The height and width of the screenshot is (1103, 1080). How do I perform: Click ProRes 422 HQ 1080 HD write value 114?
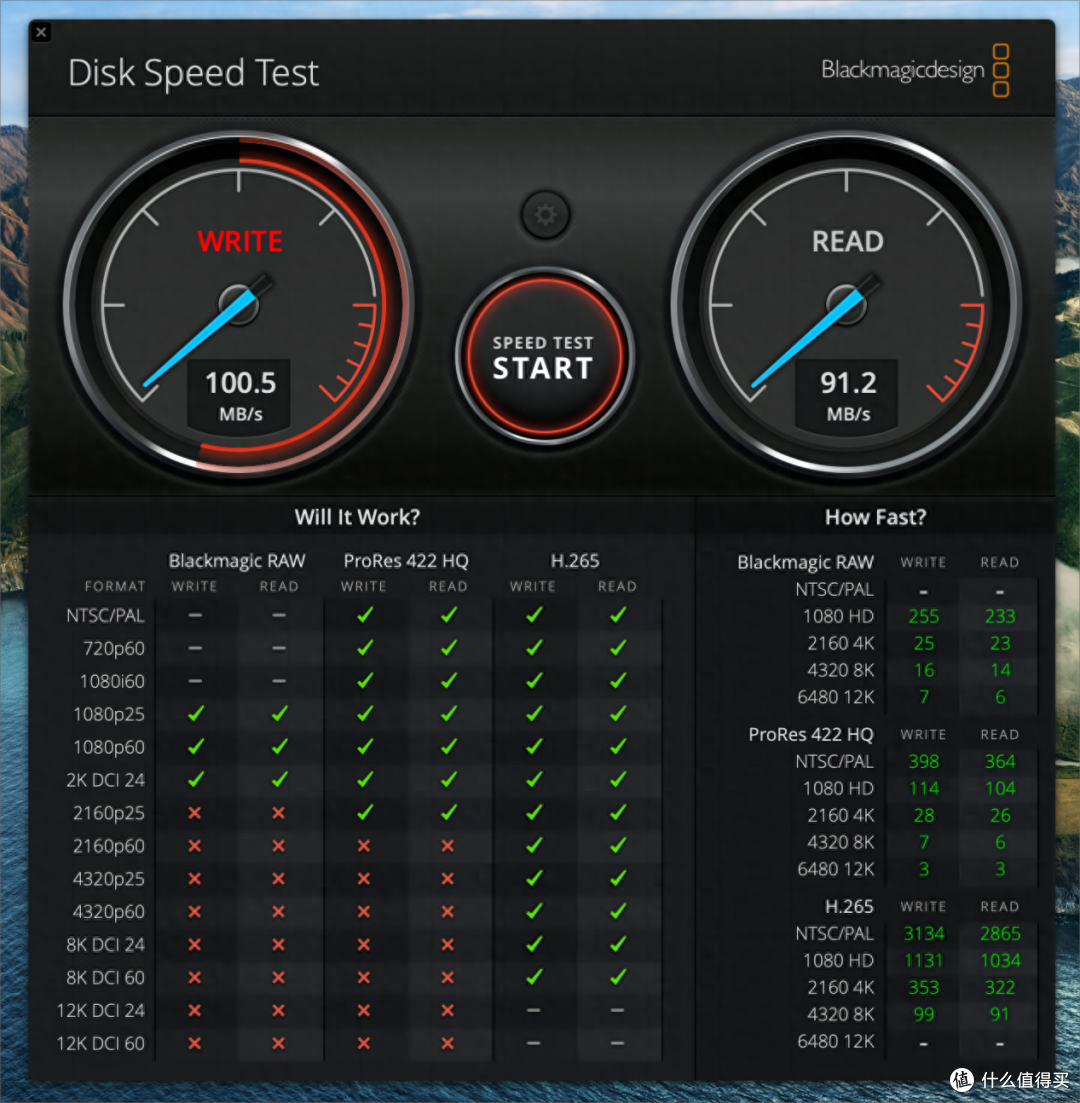pyautogui.click(x=924, y=788)
